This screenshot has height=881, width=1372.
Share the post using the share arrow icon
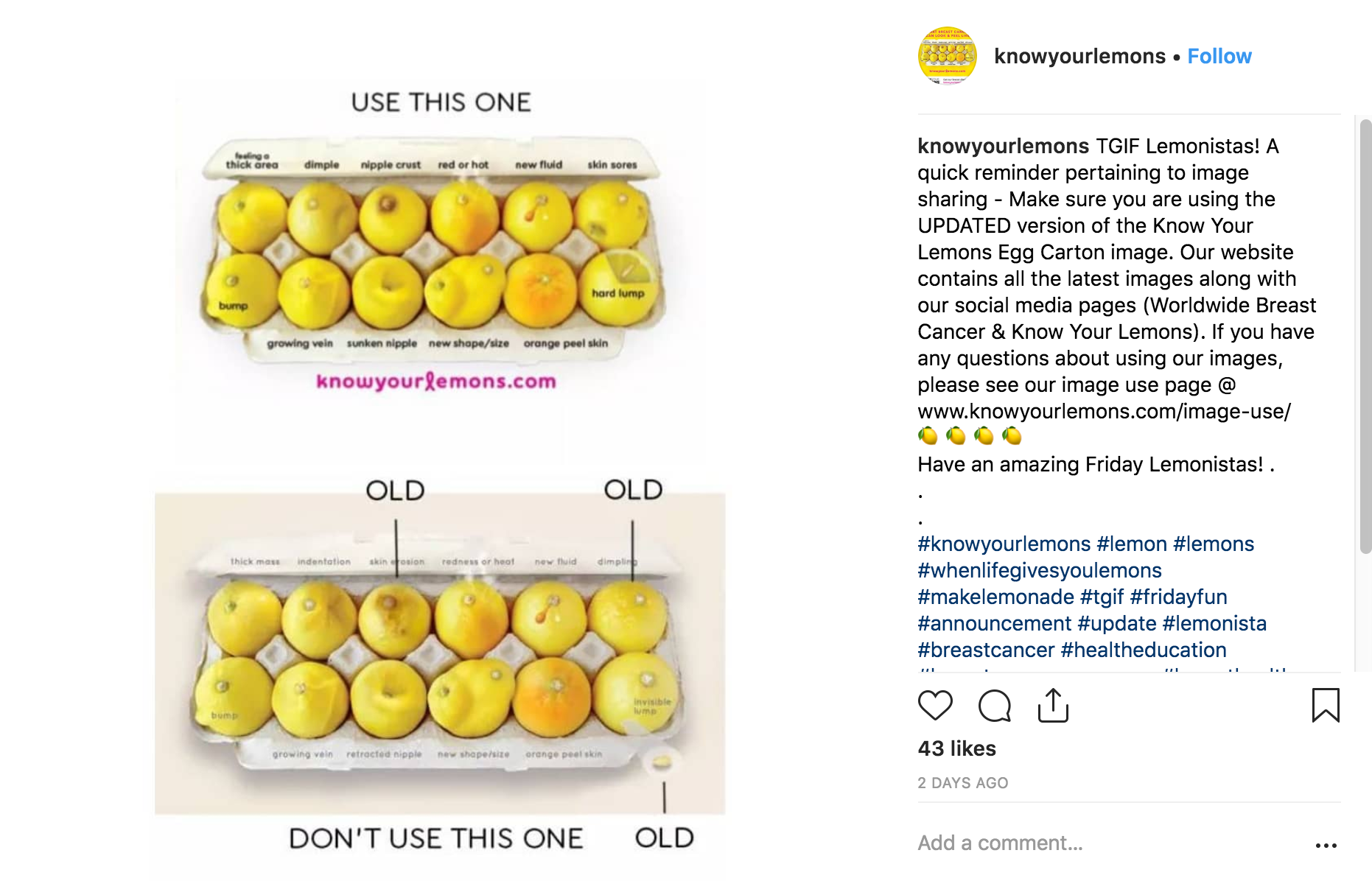1053,706
